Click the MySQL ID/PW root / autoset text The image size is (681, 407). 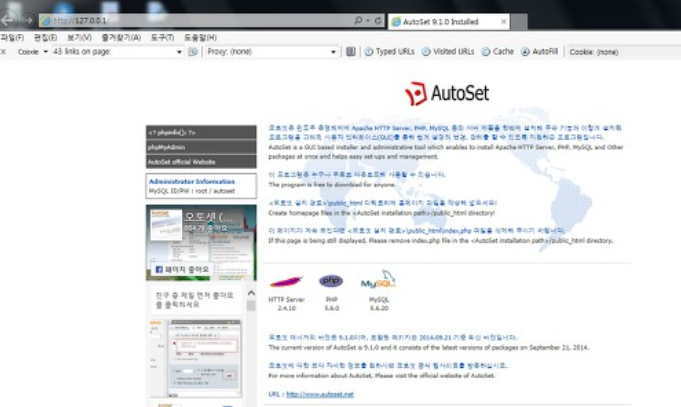[x=192, y=191]
